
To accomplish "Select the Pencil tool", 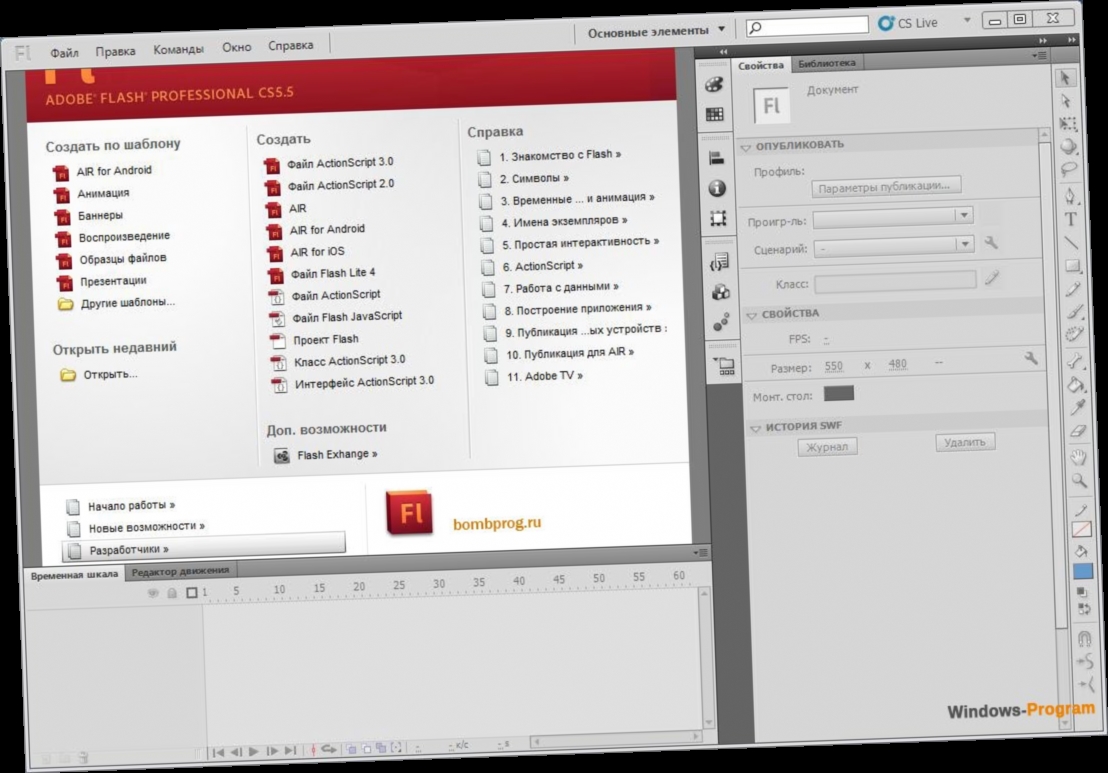I will coord(1073,288).
